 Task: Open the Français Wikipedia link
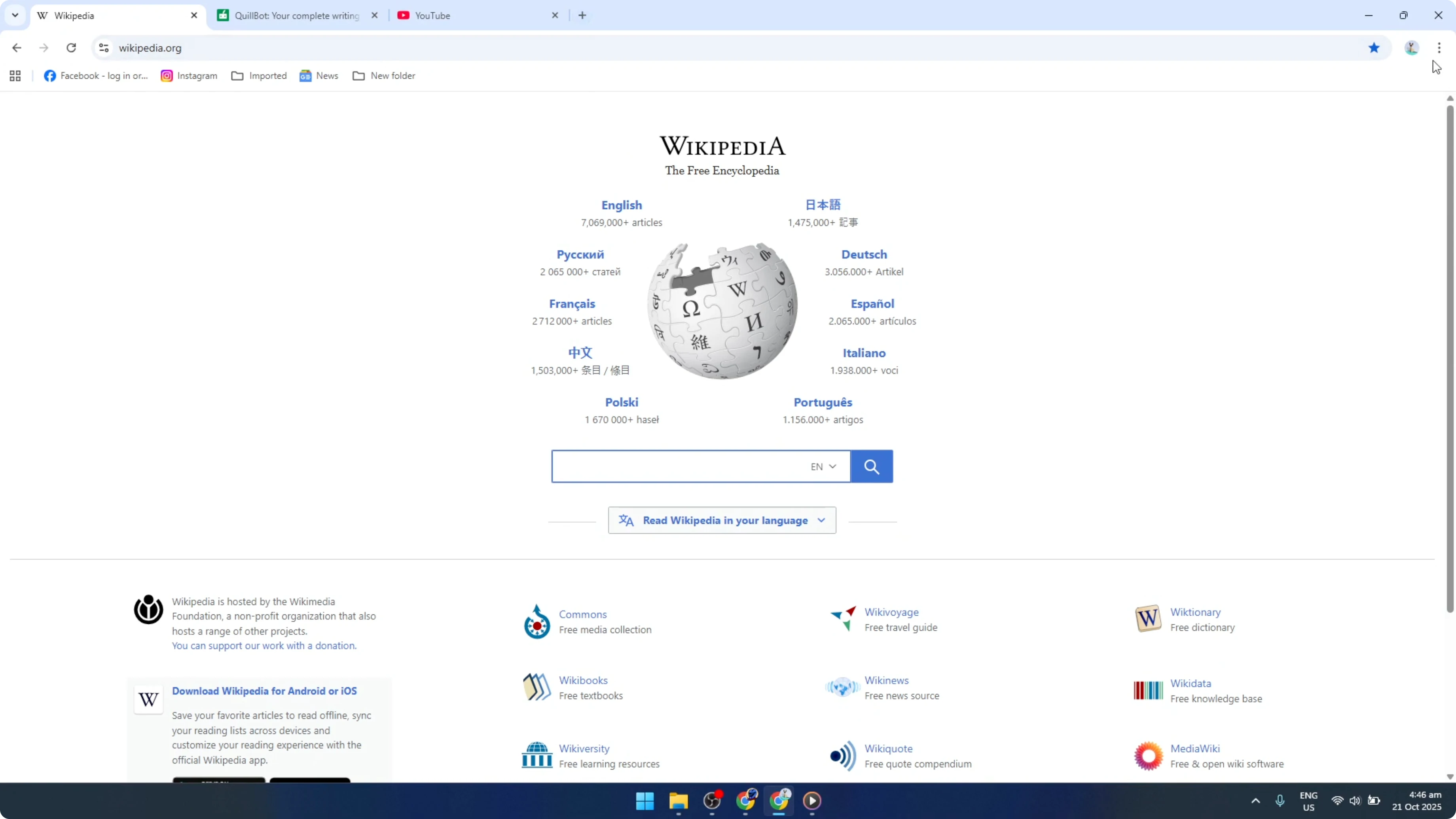coord(571,303)
